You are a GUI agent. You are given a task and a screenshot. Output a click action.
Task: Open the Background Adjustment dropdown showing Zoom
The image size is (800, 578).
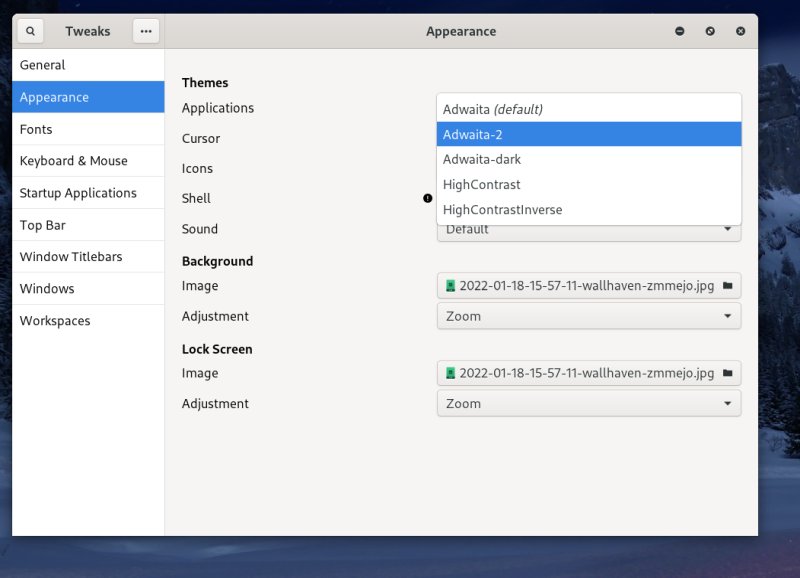(x=588, y=316)
